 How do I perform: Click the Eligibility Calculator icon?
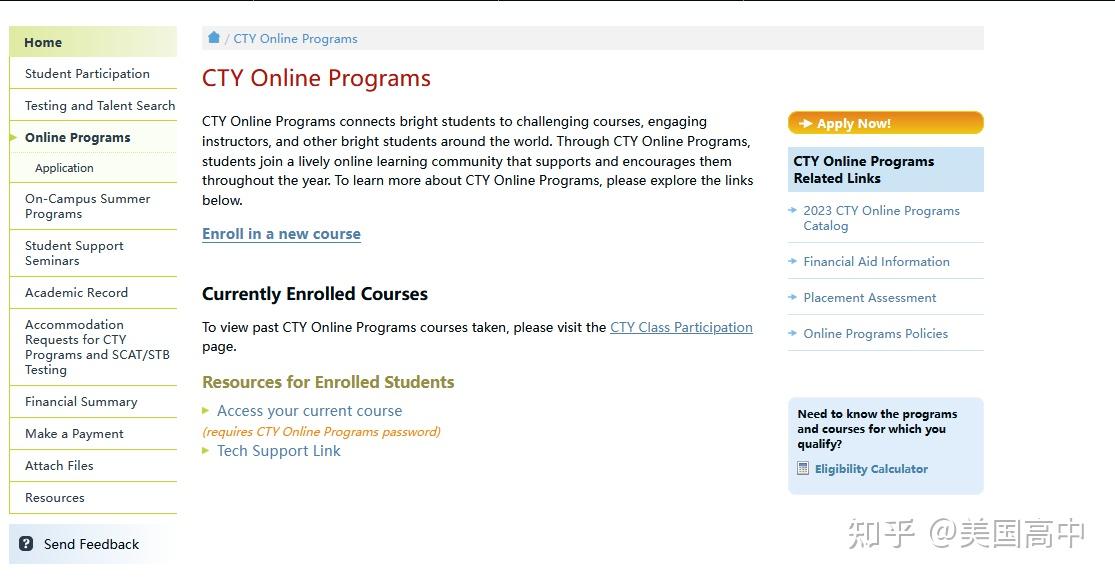tap(803, 468)
